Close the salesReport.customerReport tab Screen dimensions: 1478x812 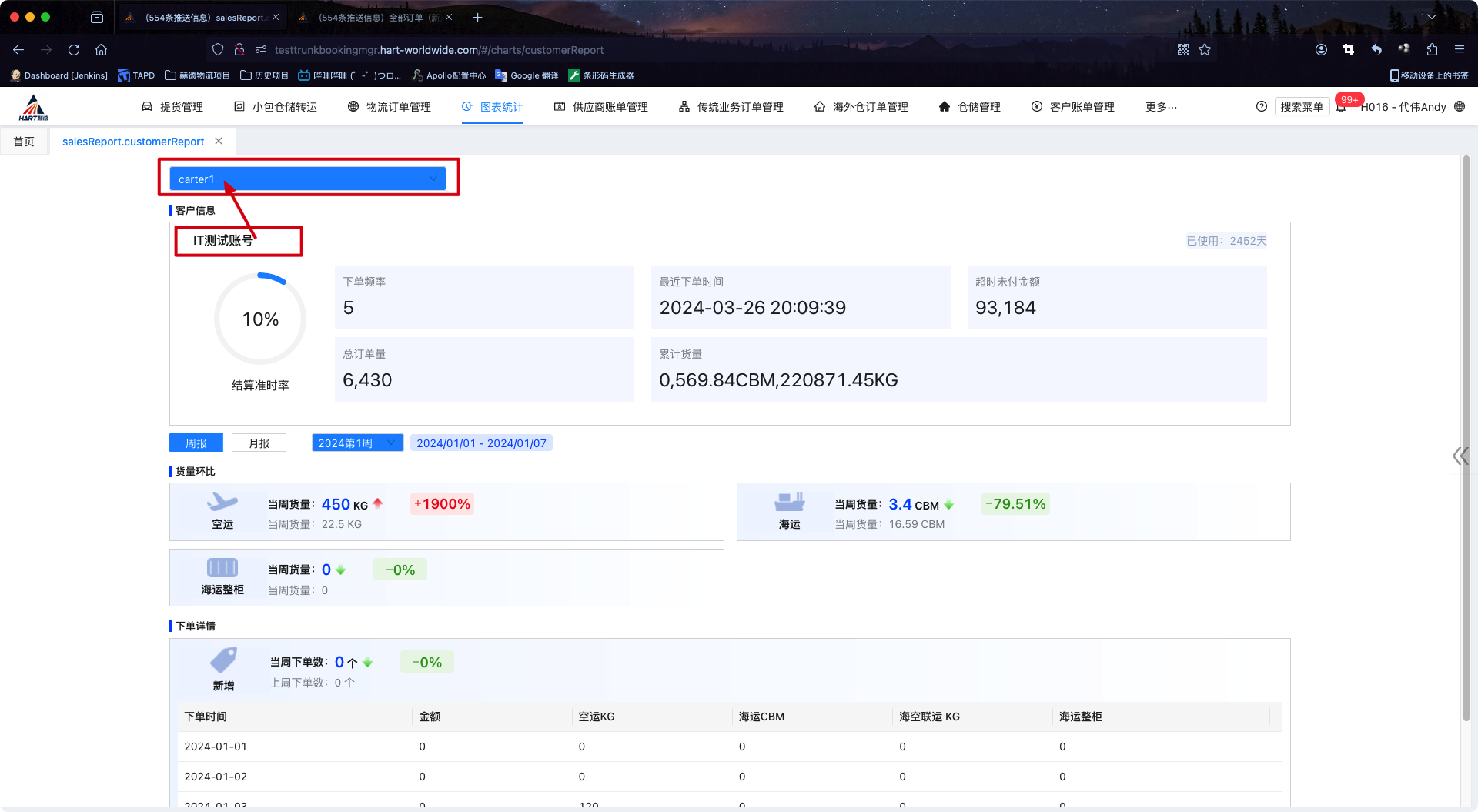[x=219, y=141]
